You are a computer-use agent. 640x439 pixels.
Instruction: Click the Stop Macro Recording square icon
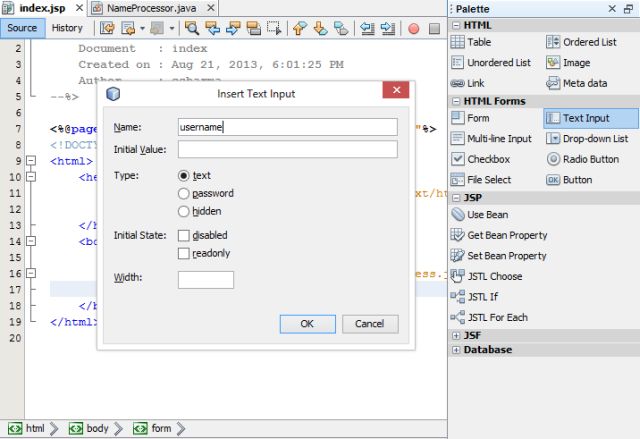coord(434,29)
